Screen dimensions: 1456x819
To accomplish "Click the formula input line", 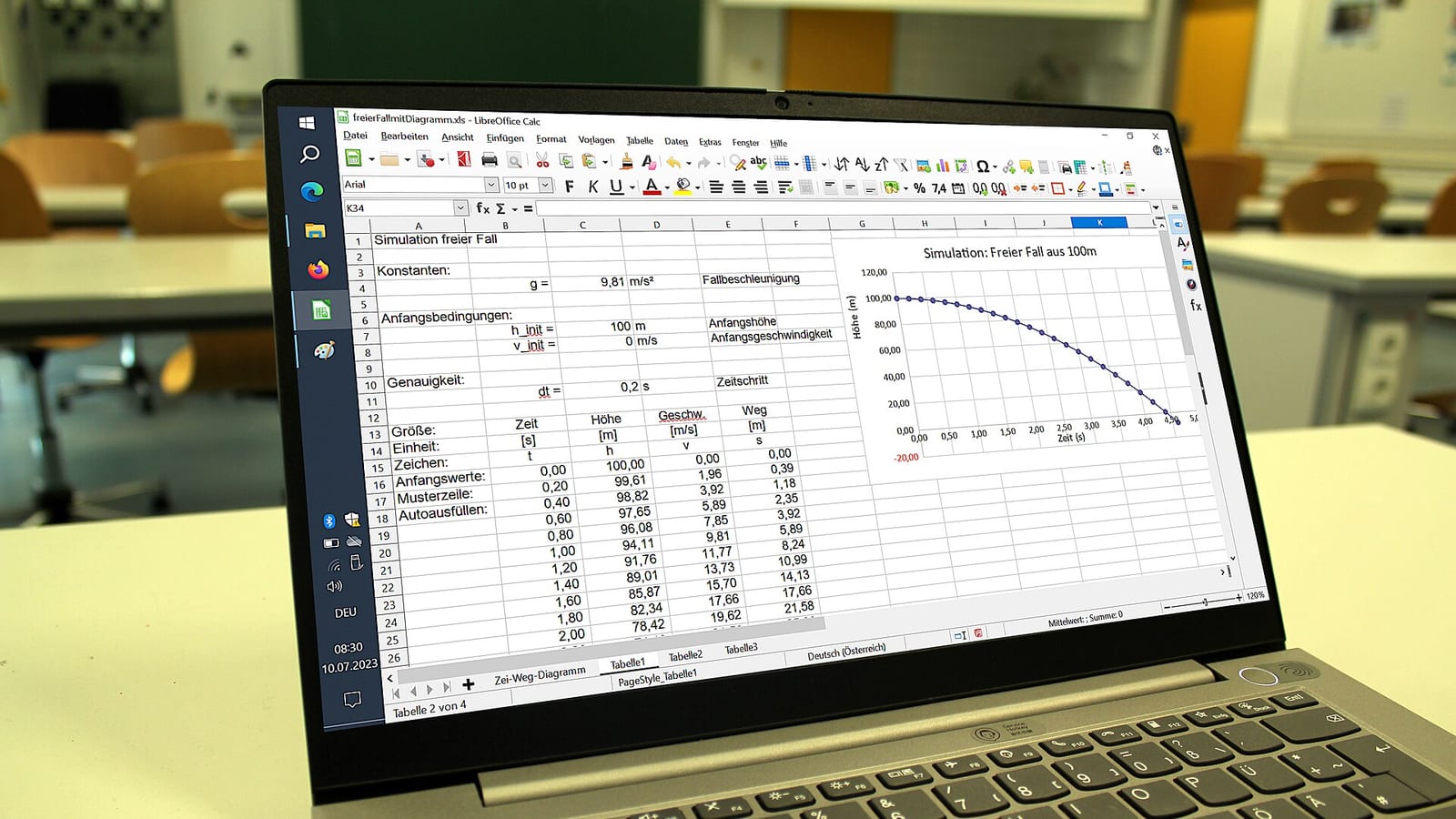I will 844,208.
